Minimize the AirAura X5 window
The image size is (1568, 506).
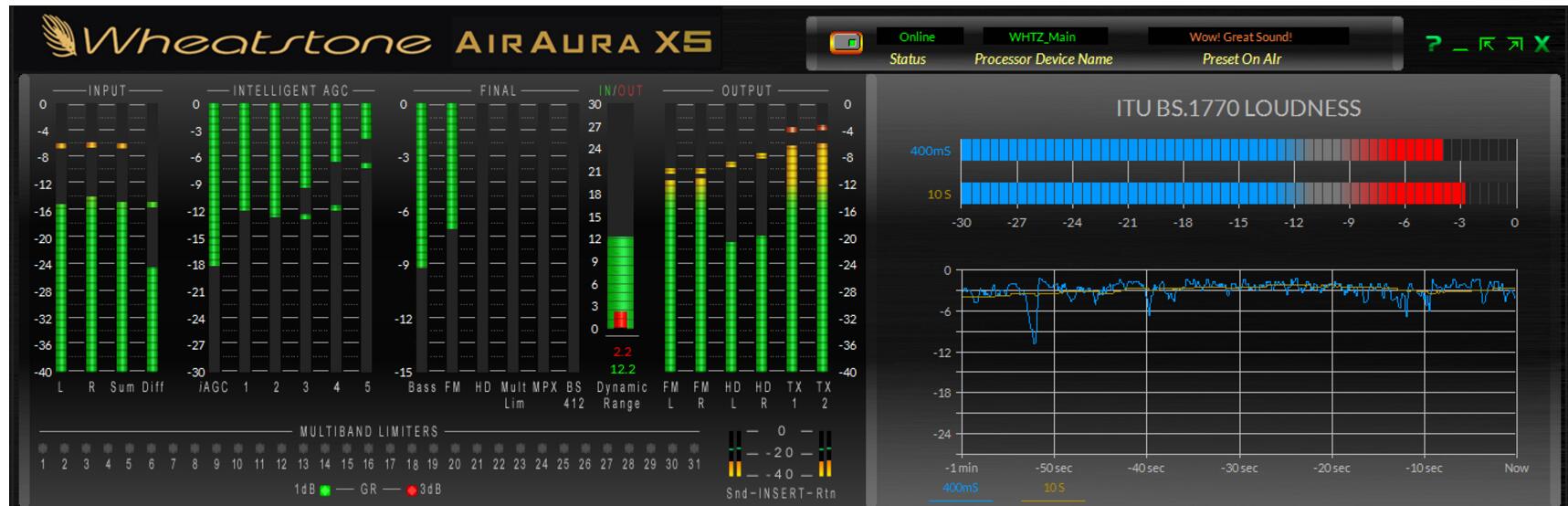1460,49
